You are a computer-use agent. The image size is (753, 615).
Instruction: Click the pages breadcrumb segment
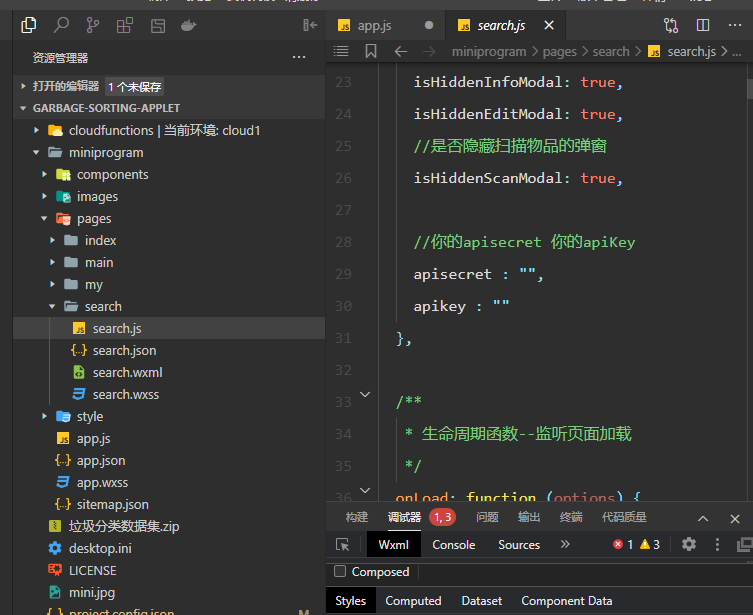[559, 51]
